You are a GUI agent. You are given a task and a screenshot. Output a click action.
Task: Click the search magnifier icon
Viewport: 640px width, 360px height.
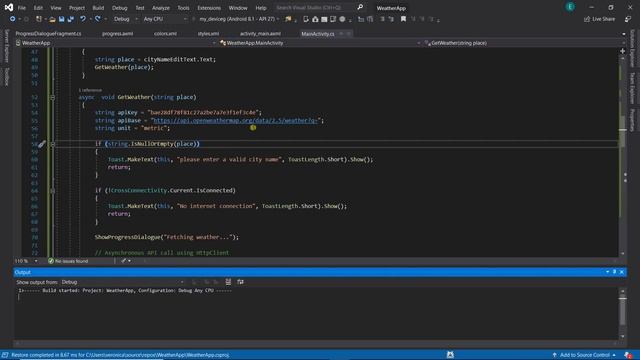(360, 7)
